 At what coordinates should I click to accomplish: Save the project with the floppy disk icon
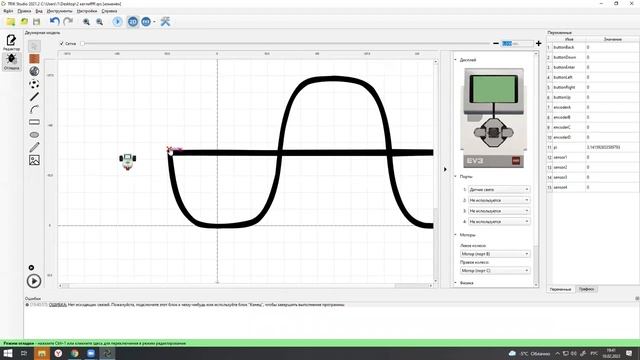37,22
